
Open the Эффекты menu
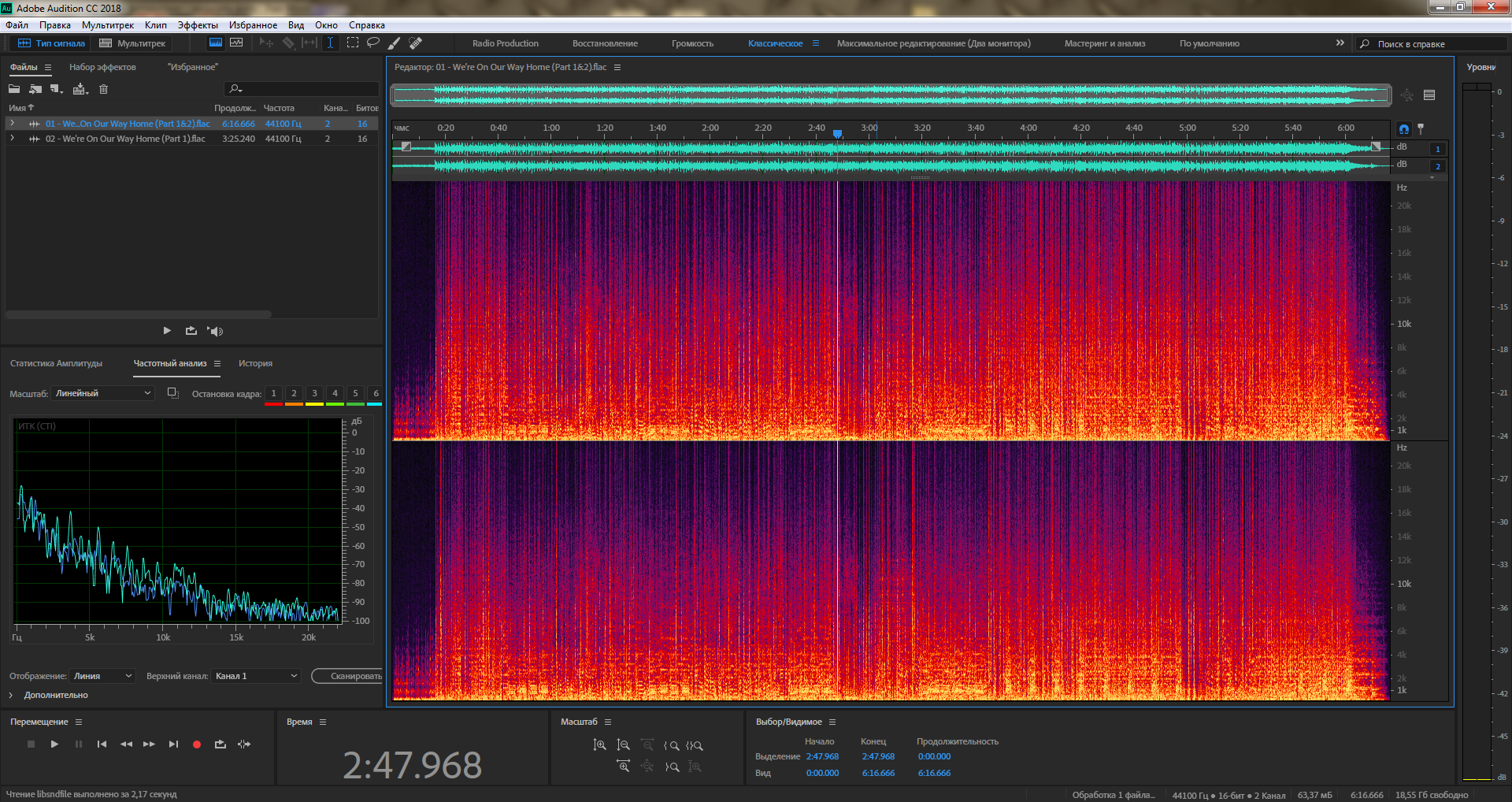point(198,25)
